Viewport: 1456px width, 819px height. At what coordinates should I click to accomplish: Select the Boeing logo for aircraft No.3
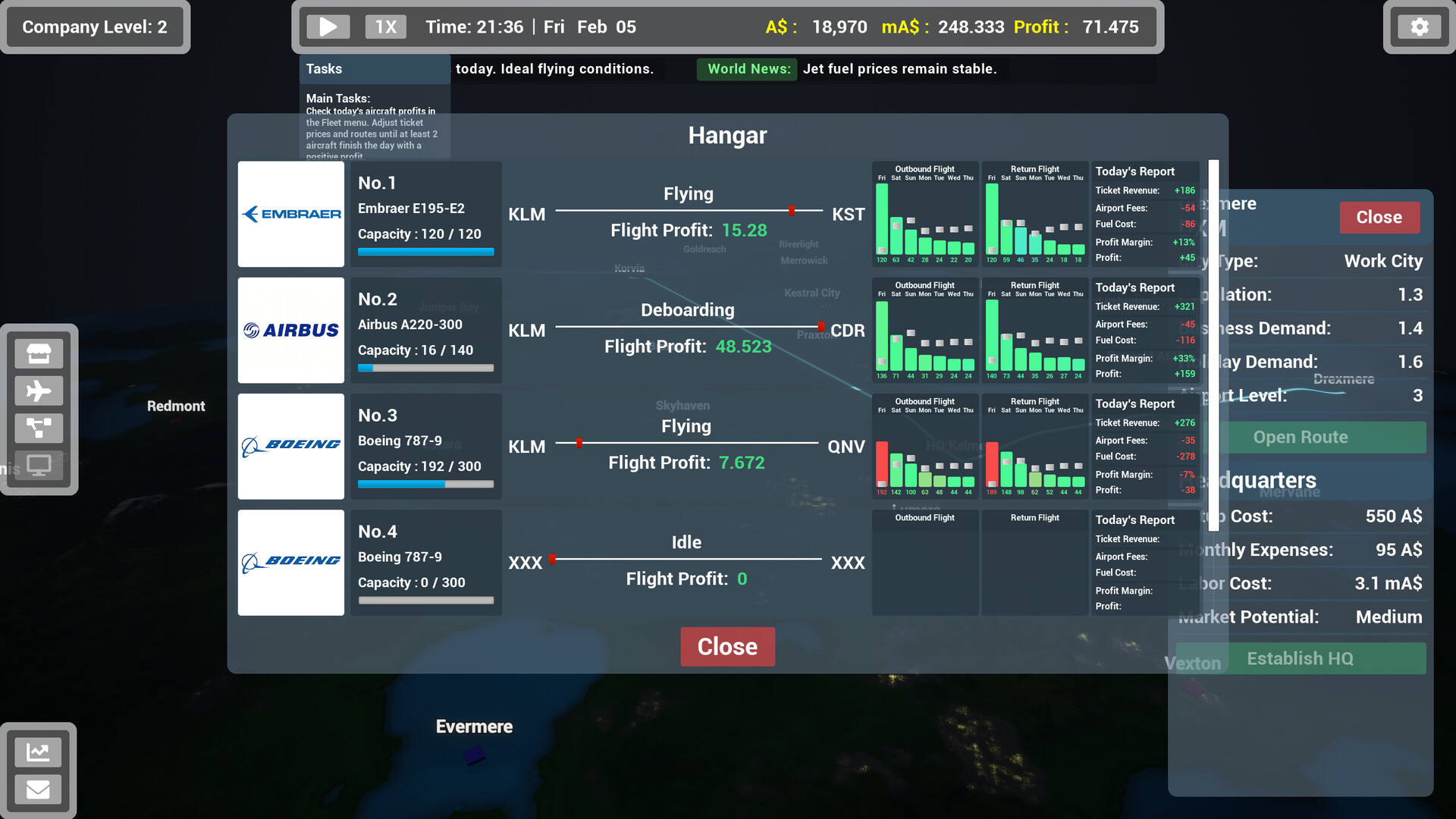pyautogui.click(x=291, y=446)
